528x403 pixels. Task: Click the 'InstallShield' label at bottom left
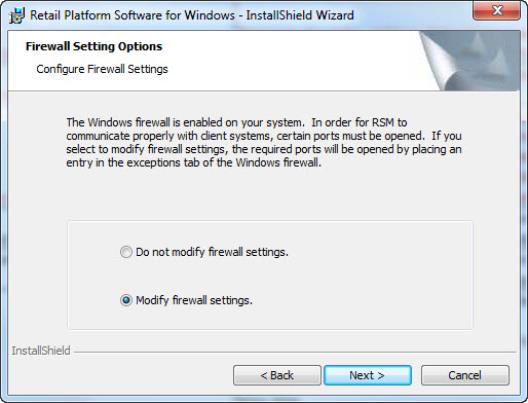(x=41, y=350)
